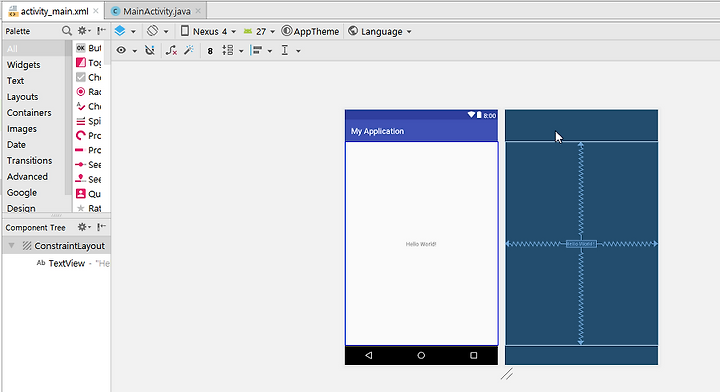Select ConstraintLayout in Component Tree
Image resolution: width=720 pixels, height=392 pixels.
click(x=56, y=246)
